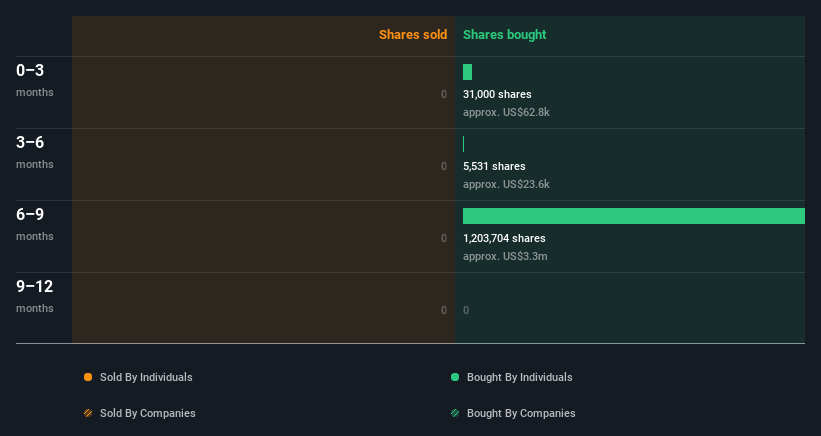Click the 0 shares sold value in 6–9 months row

point(444,238)
